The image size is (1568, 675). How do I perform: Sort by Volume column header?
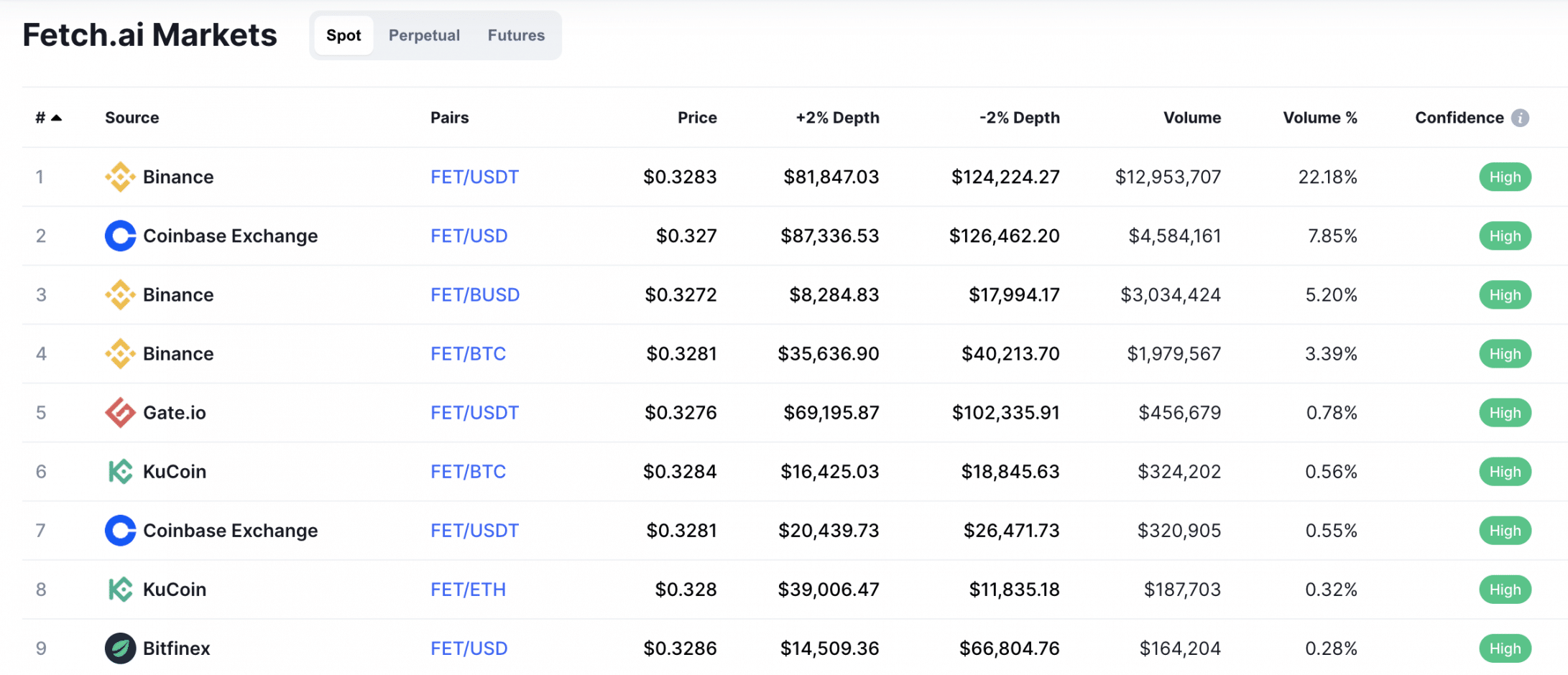(x=1192, y=118)
